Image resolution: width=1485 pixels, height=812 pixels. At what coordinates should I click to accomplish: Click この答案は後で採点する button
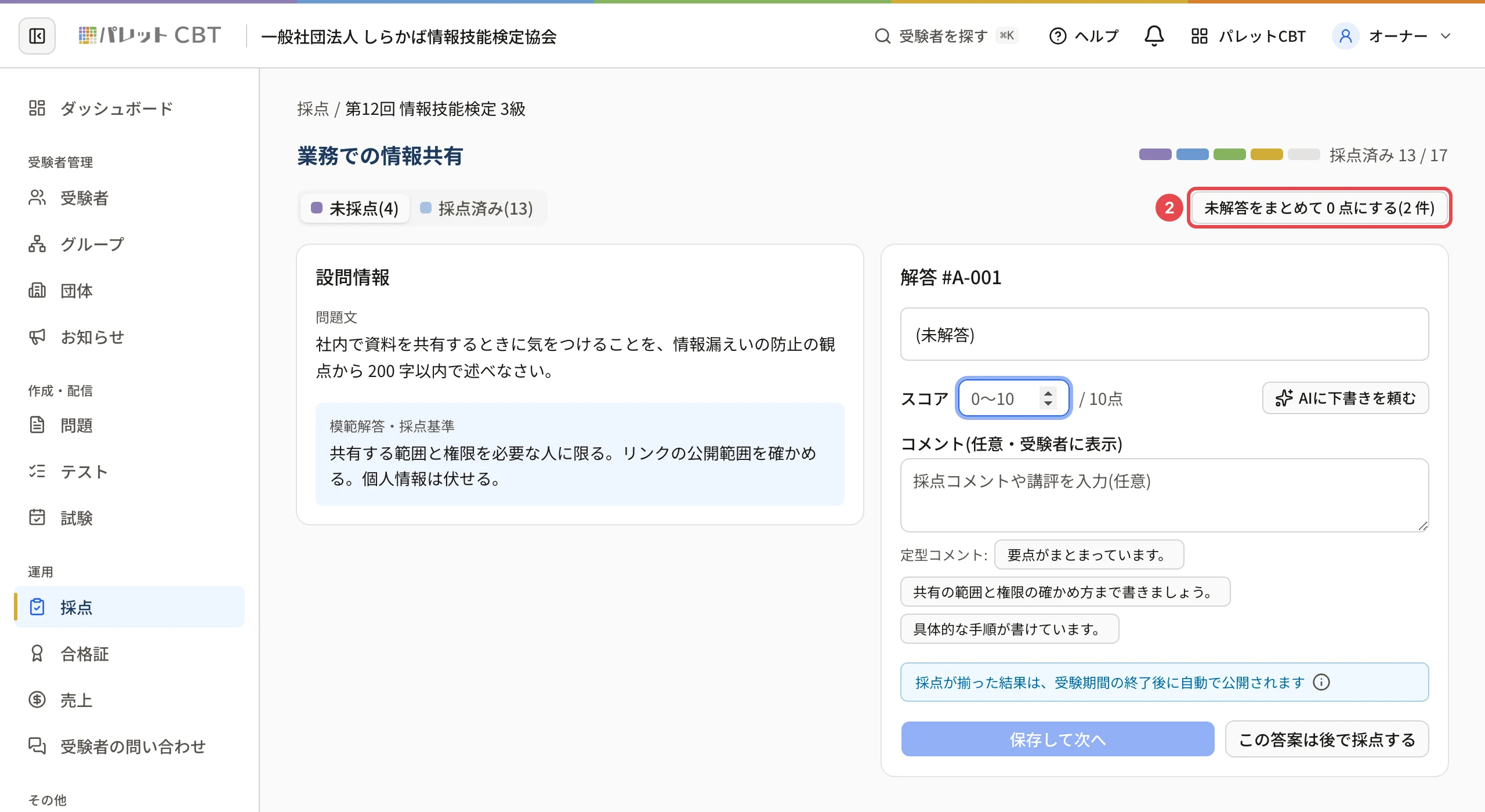point(1327,739)
